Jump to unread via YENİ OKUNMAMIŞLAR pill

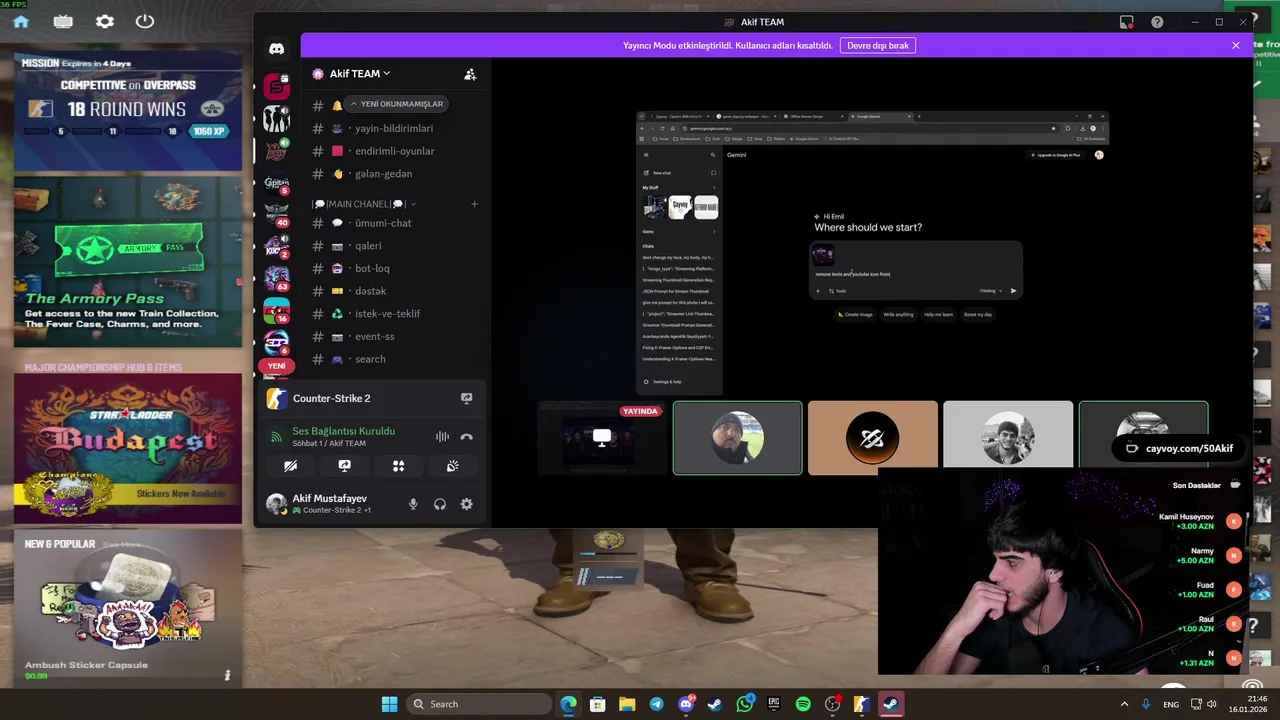[x=396, y=104]
